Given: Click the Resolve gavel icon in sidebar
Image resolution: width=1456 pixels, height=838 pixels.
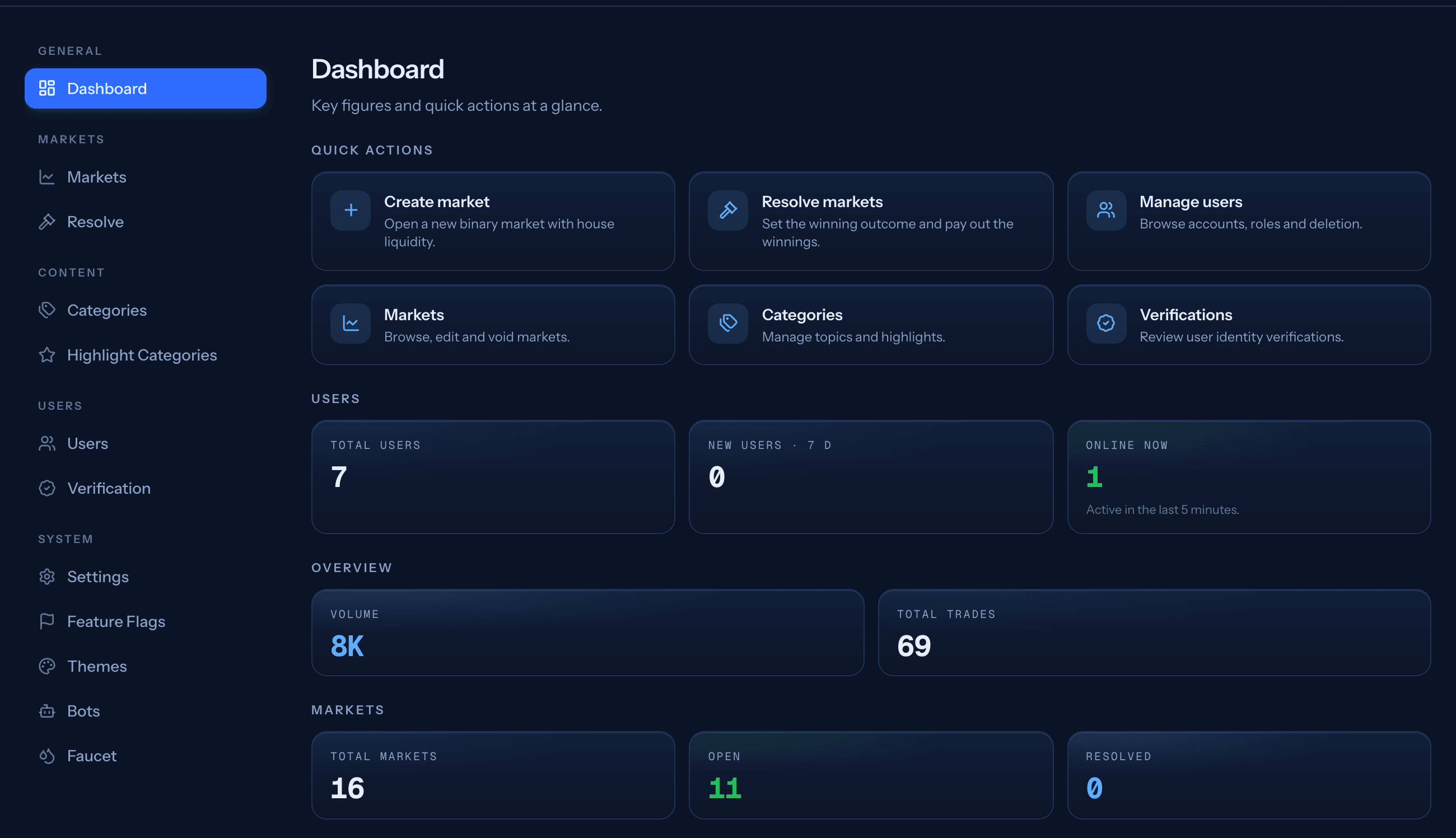Looking at the screenshot, I should pyautogui.click(x=46, y=222).
